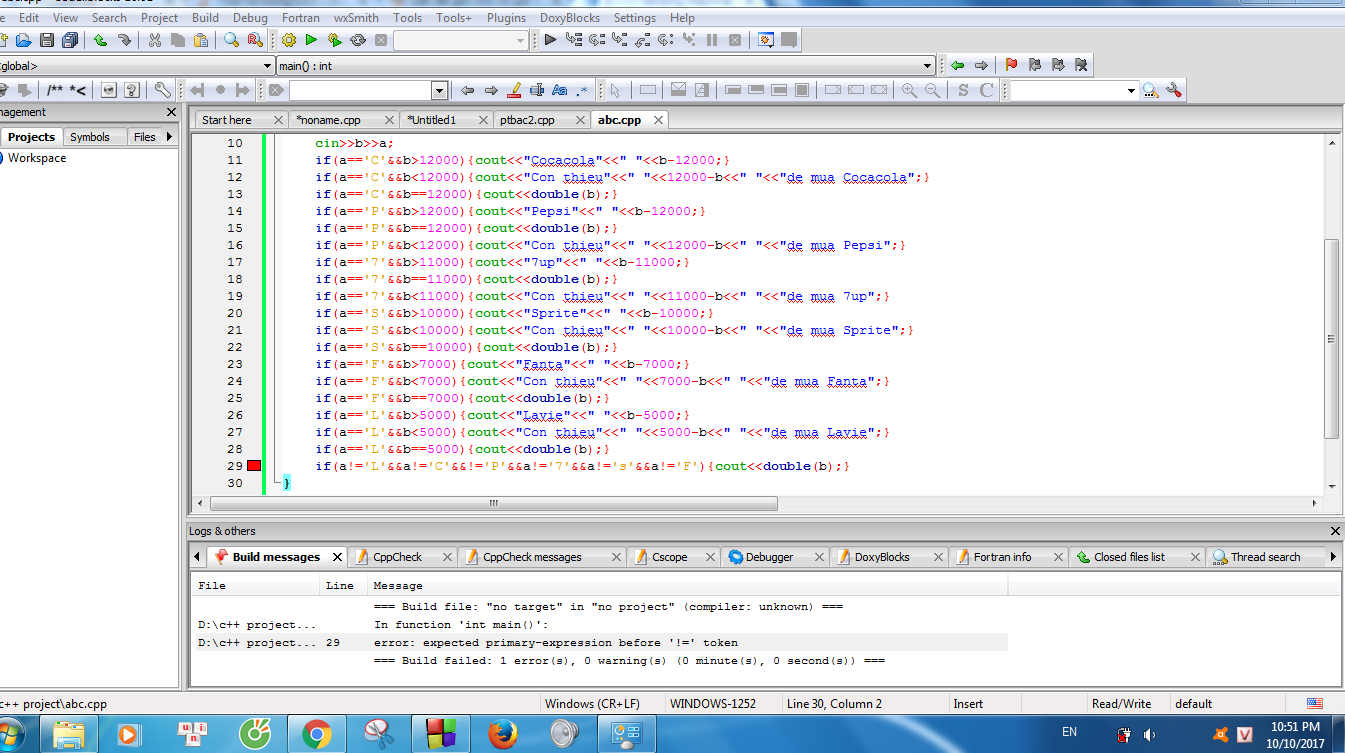This screenshot has width=1345, height=753.
Task: Show more Management tabs with right arrow
Action: 169,137
